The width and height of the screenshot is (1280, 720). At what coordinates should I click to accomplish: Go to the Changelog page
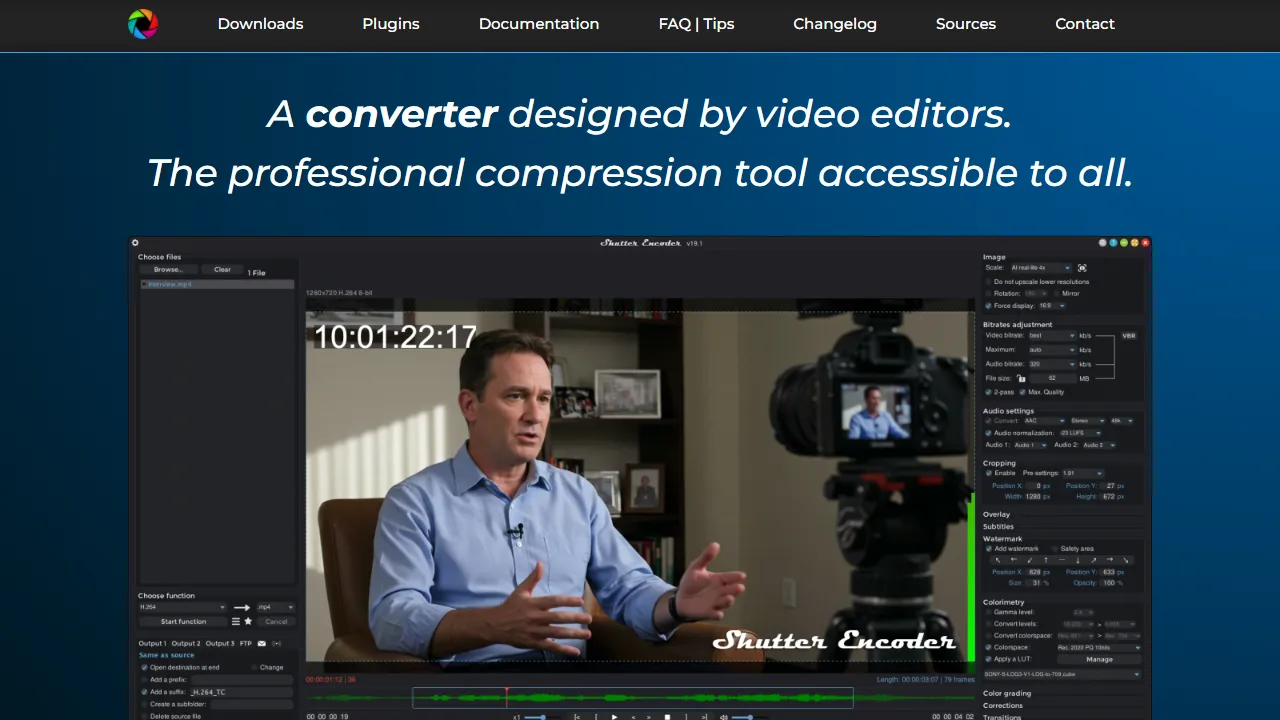[x=835, y=24]
